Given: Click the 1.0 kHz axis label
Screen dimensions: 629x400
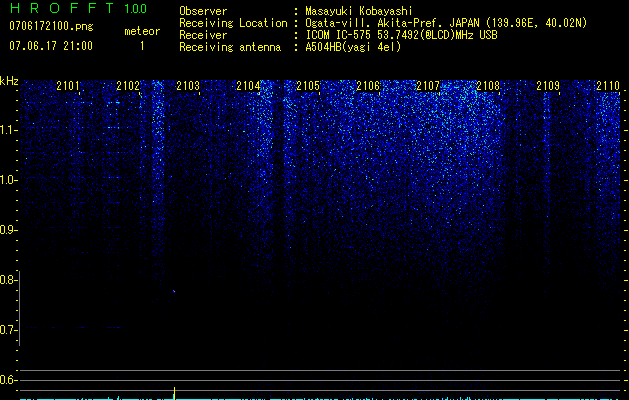Looking at the screenshot, I should 7,180.
